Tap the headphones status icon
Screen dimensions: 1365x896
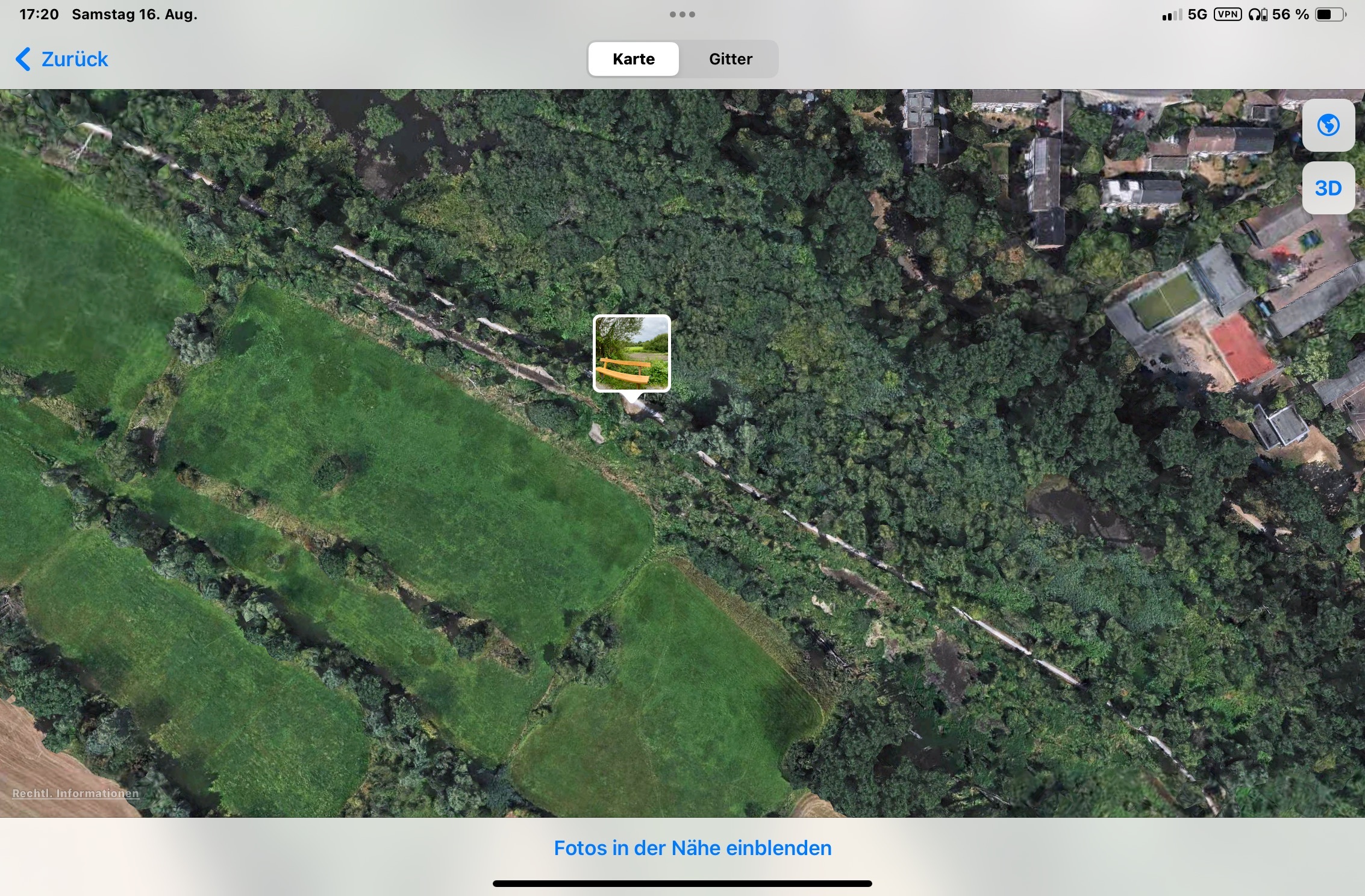[x=1257, y=14]
